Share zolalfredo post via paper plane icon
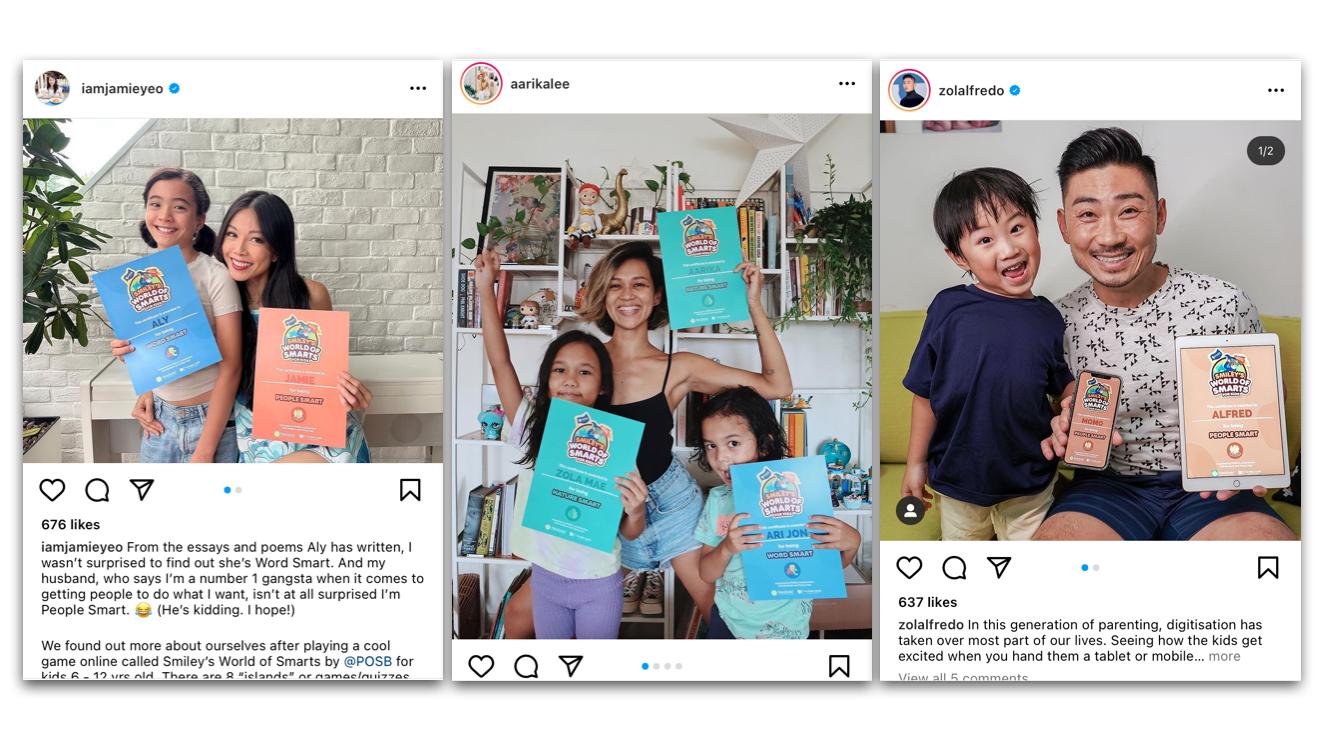Viewport: 1322px width, 738px height. (x=999, y=567)
